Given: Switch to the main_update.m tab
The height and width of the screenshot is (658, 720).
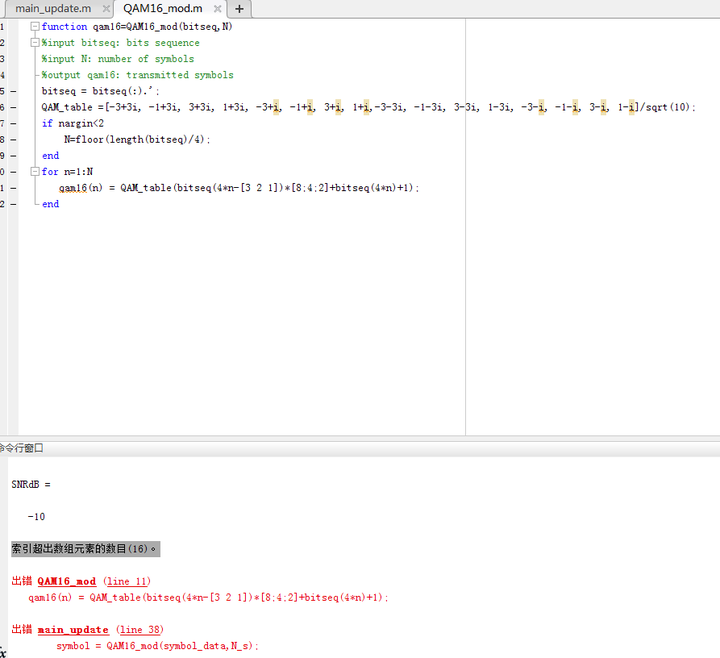Looking at the screenshot, I should [x=53, y=9].
